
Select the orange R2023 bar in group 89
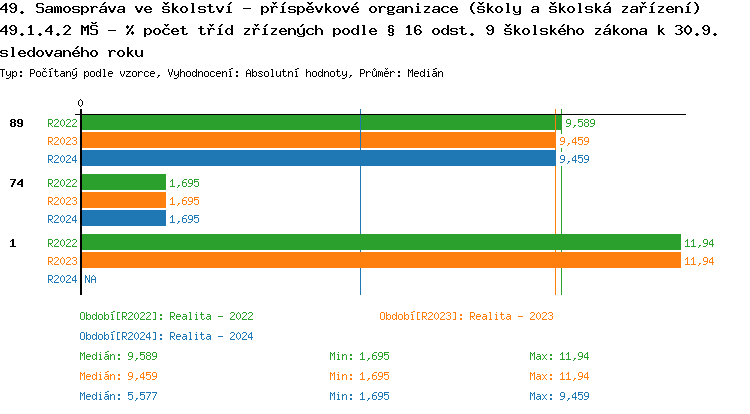click(x=318, y=141)
